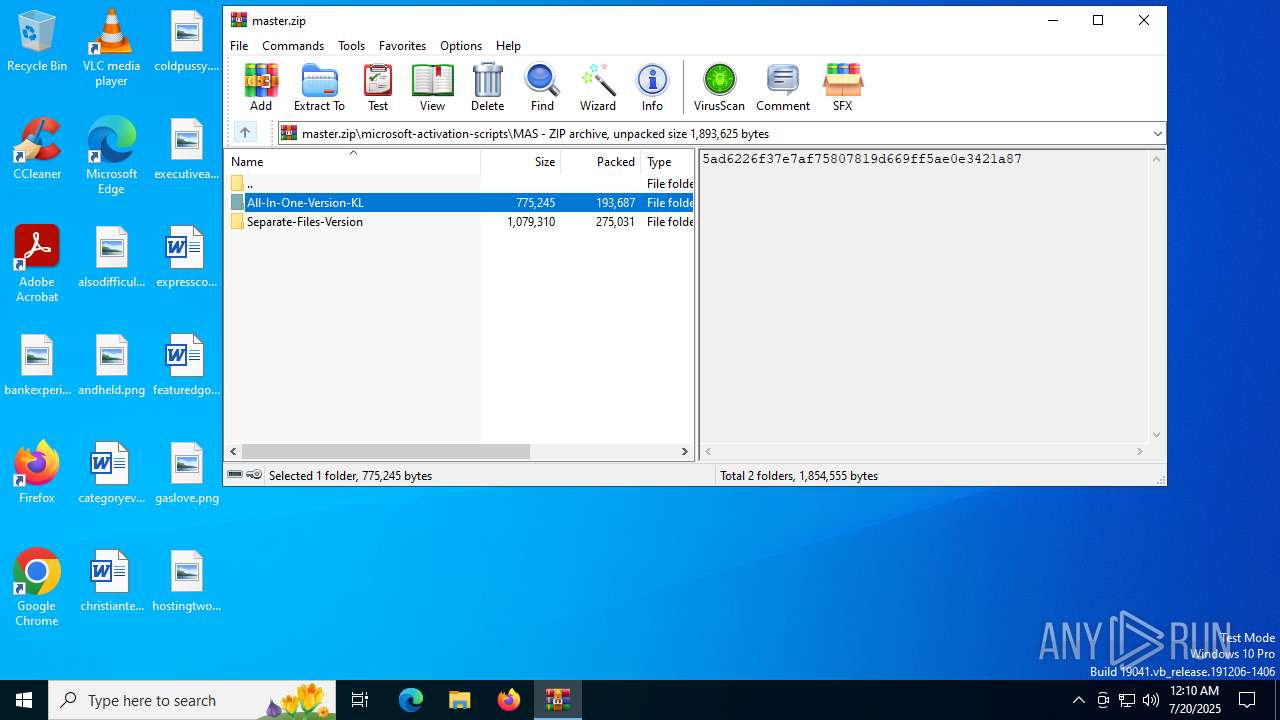This screenshot has width=1280, height=720.
Task: Open the View toolbar icon
Action: 432,87
